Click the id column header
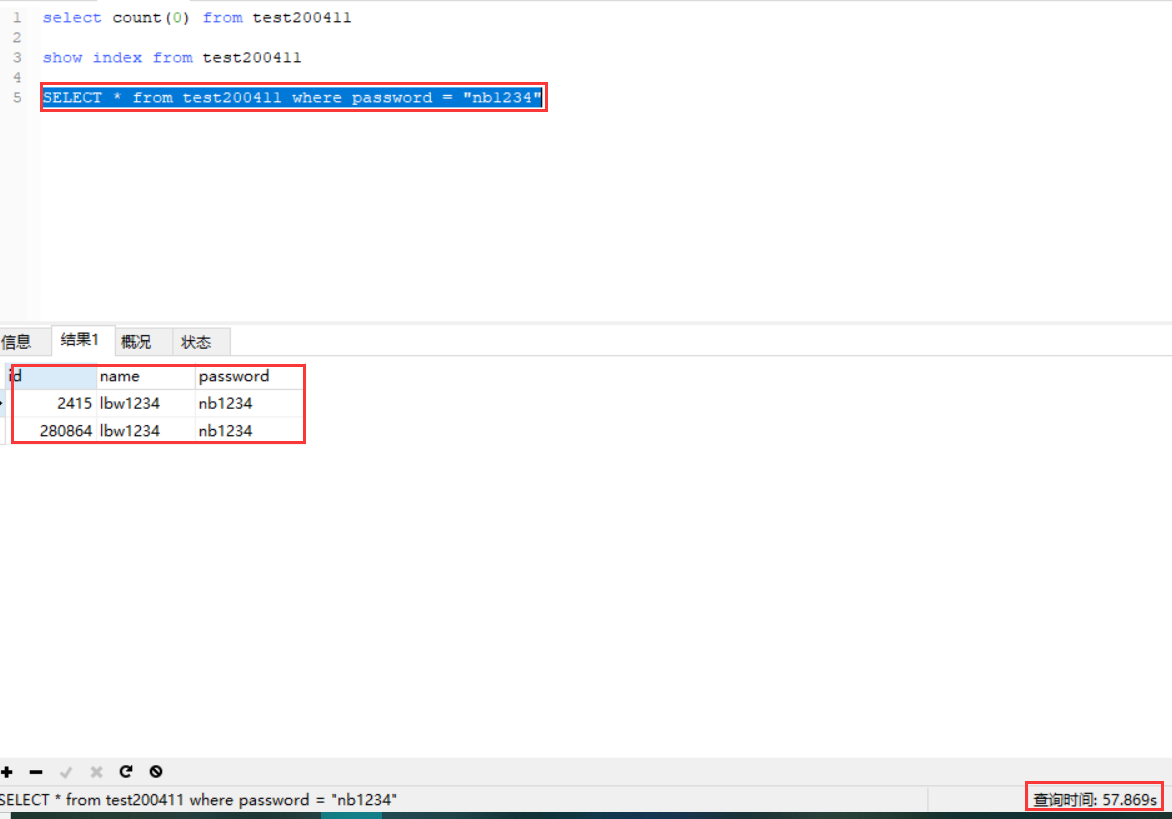Viewport: 1172px width, 819px height. click(x=51, y=376)
